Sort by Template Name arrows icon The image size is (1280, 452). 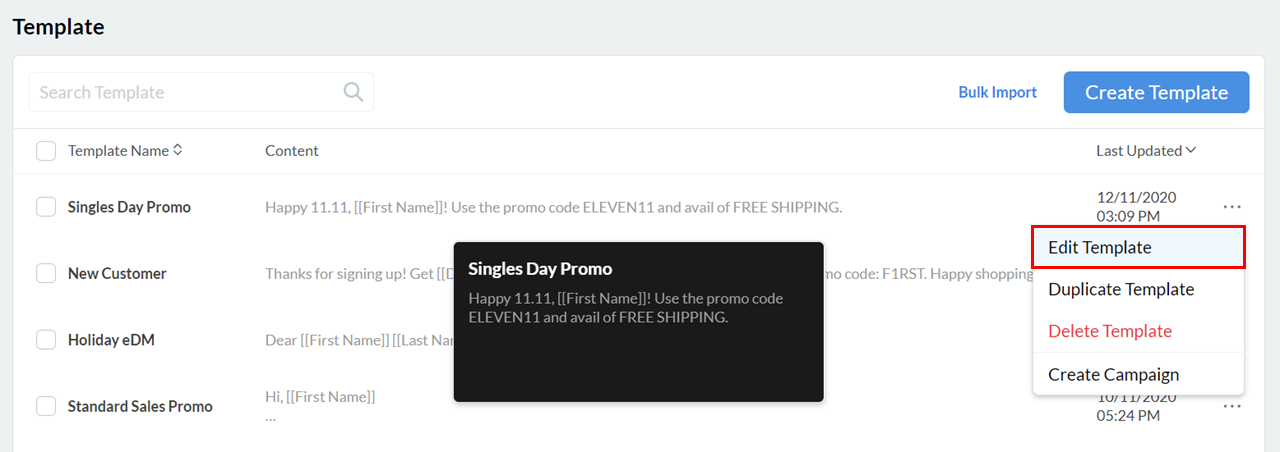(178, 150)
